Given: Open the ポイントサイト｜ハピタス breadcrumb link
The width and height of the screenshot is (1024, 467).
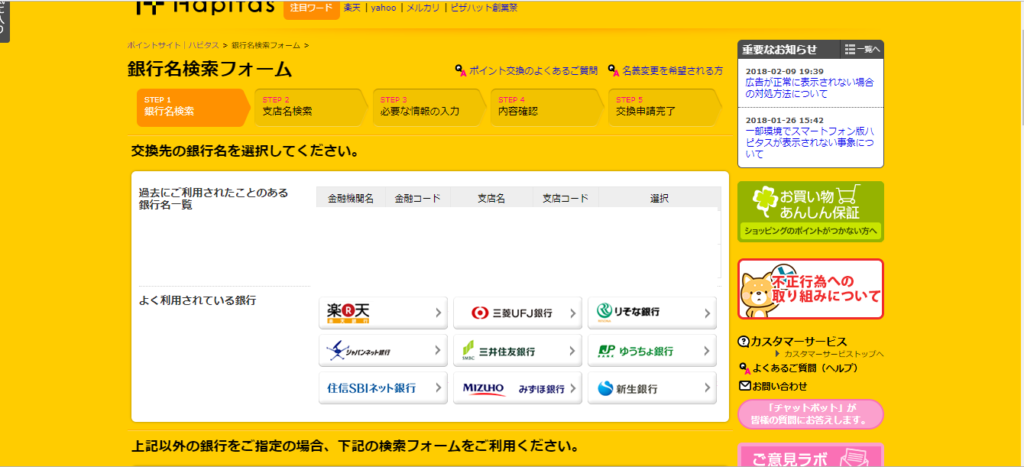Looking at the screenshot, I should point(173,46).
